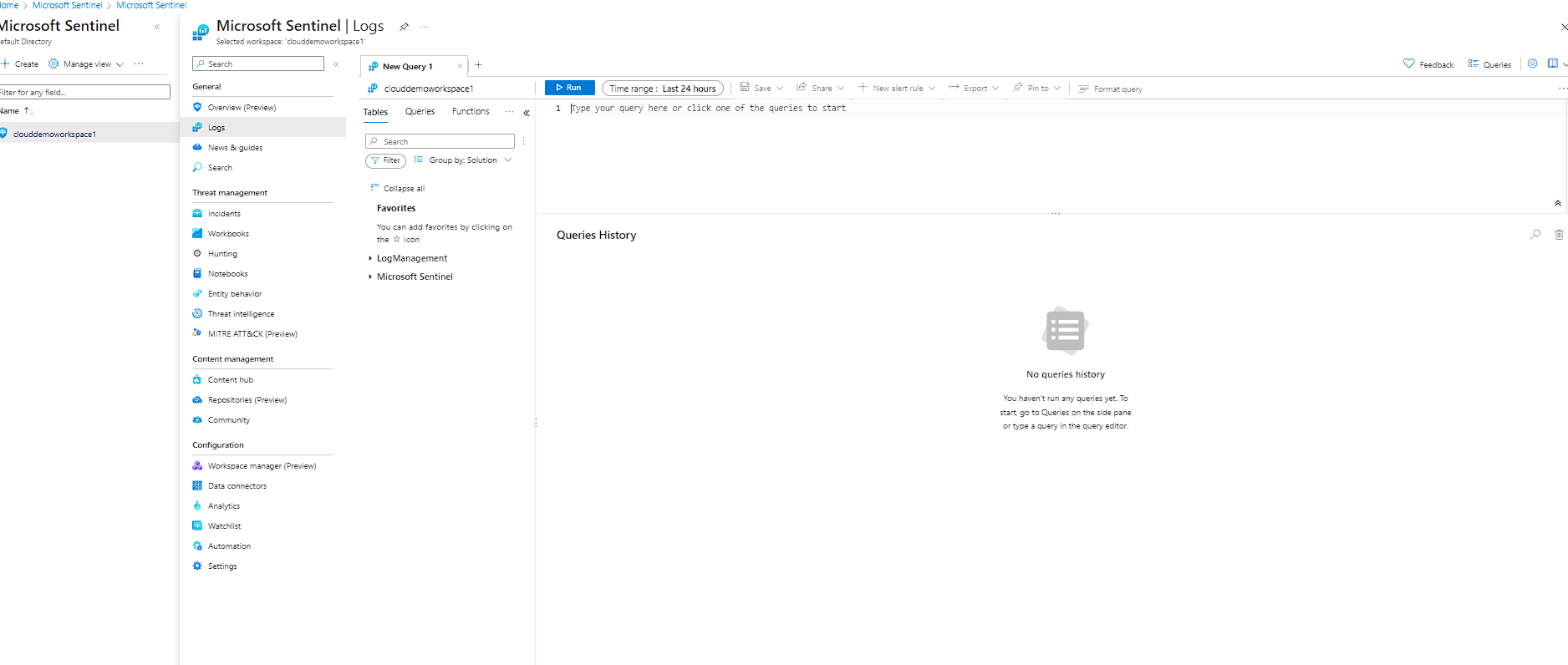Viewport: 1568px width, 665px height.
Task: Open MITRE ATT&CK (Preview) page
Action: [252, 333]
